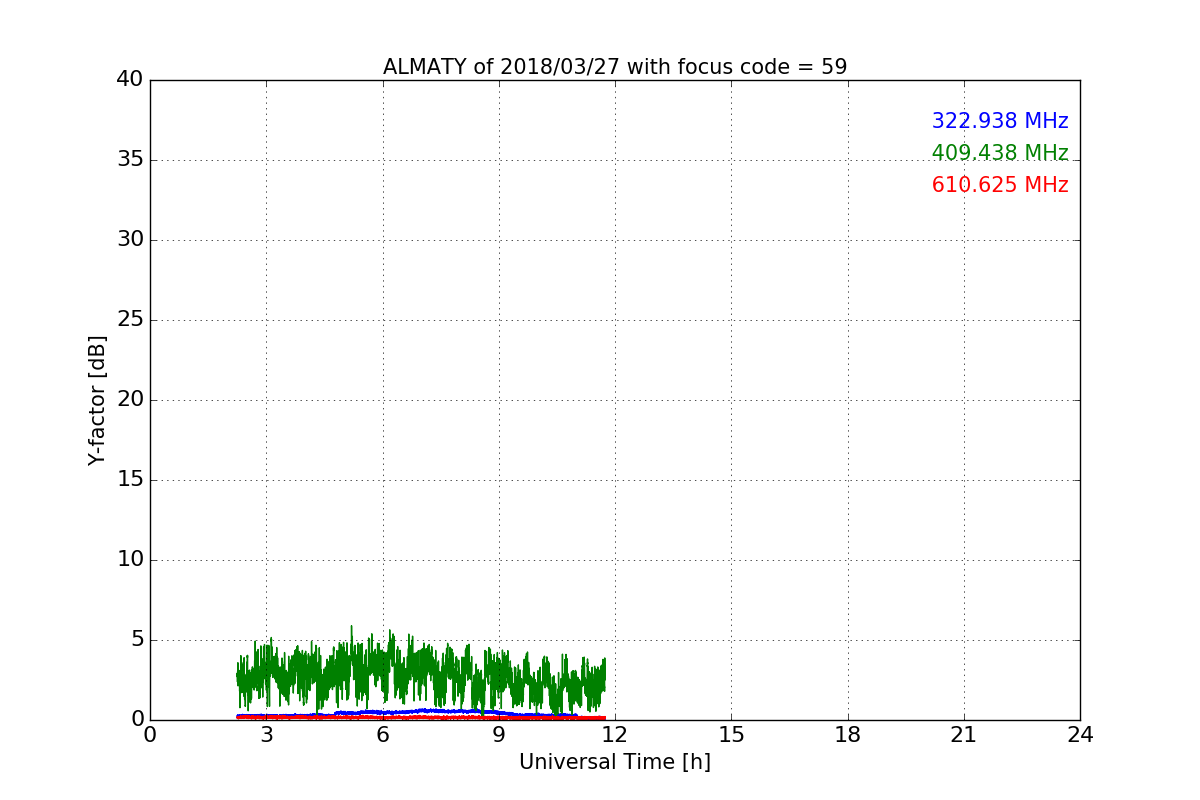This screenshot has width=1200, height=800.
Task: Click the x-axis tick label 24
Action: 1080,735
